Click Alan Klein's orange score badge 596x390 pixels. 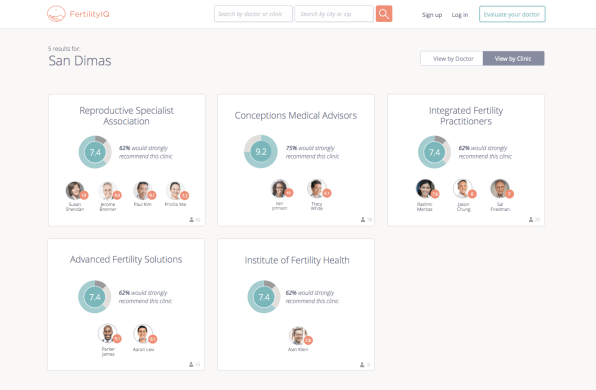(308, 340)
